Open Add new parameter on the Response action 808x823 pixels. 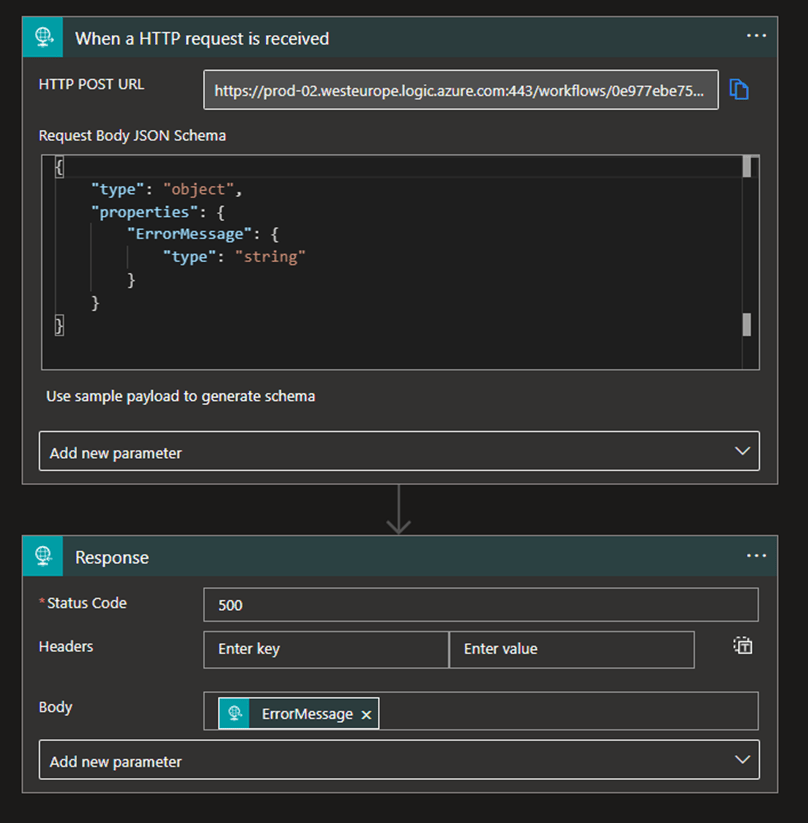(399, 759)
